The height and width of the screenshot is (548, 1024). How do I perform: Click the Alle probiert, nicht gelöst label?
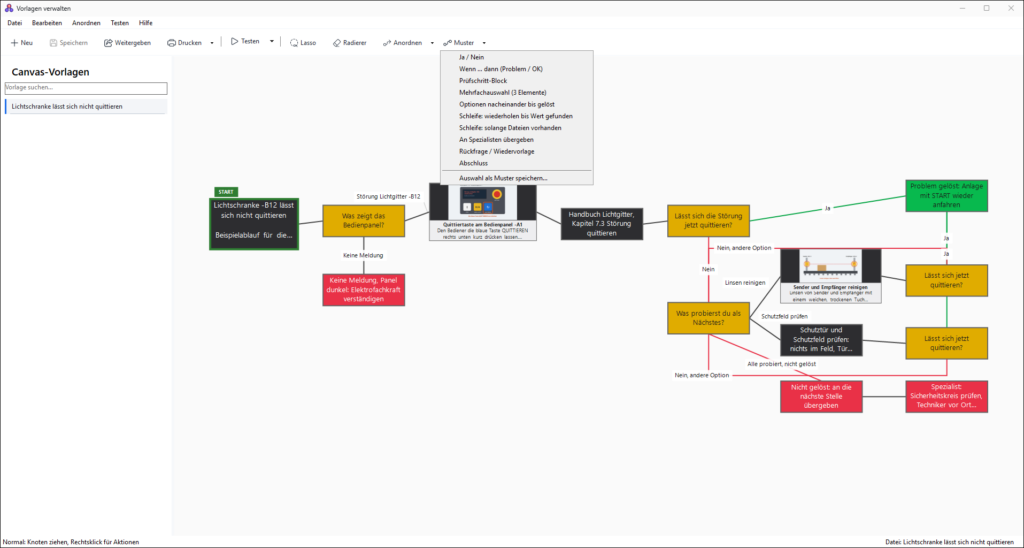pyautogui.click(x=782, y=364)
